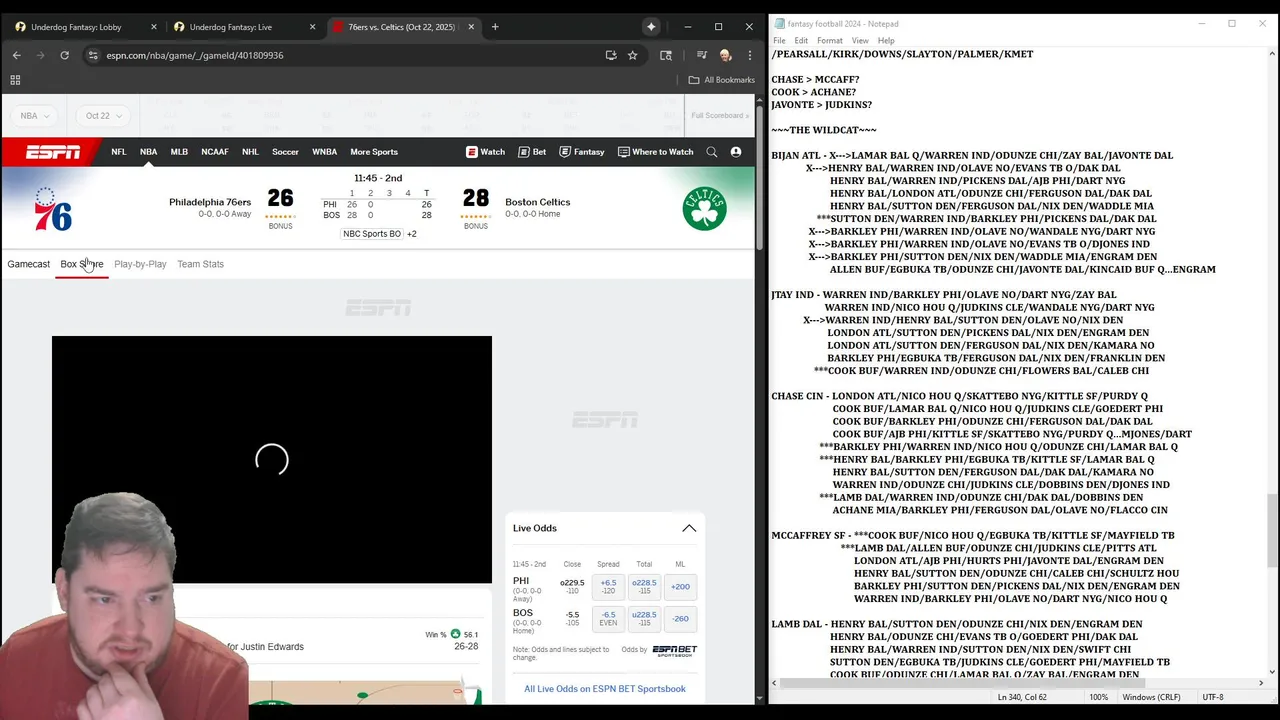Viewport: 1280px width, 720px height.
Task: Expand the Oct 22 date dropdown
Action: click(x=103, y=115)
